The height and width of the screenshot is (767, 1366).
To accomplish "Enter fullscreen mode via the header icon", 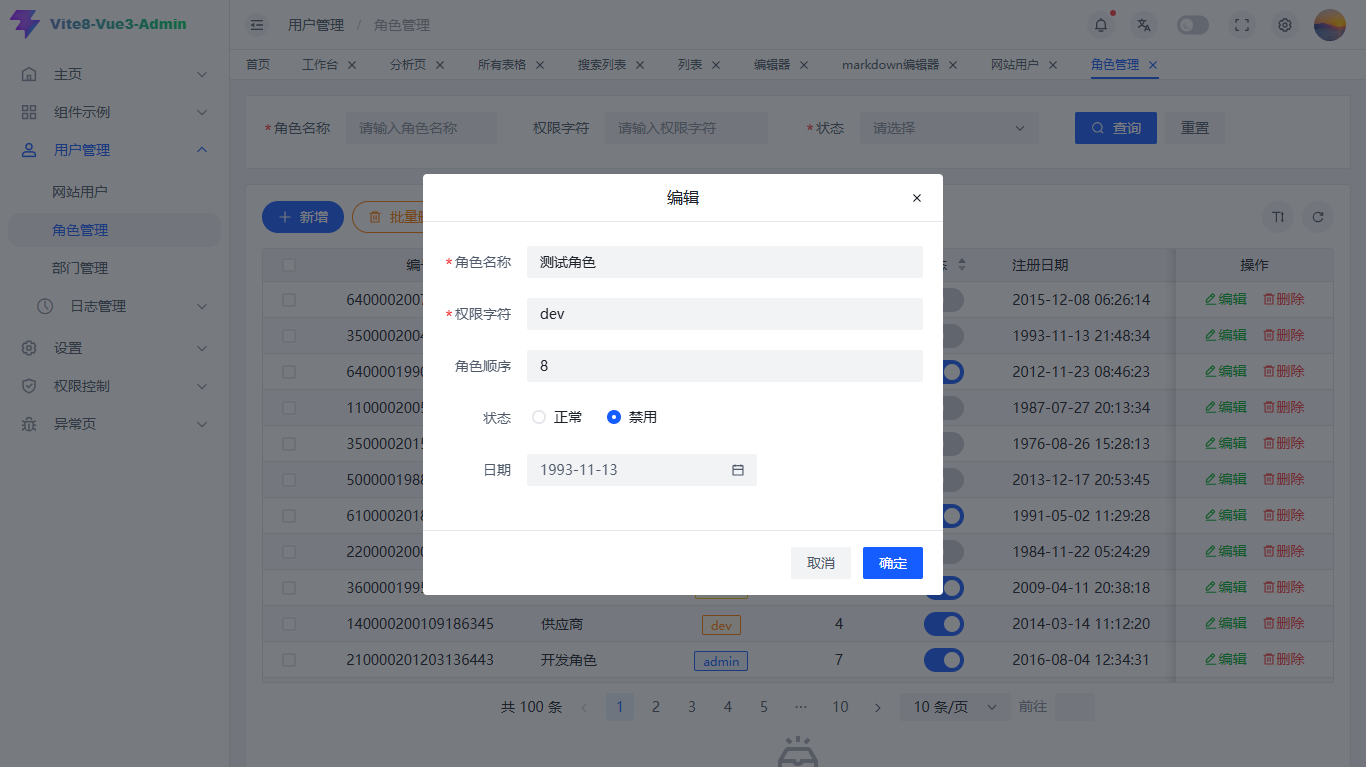I will tap(1242, 25).
